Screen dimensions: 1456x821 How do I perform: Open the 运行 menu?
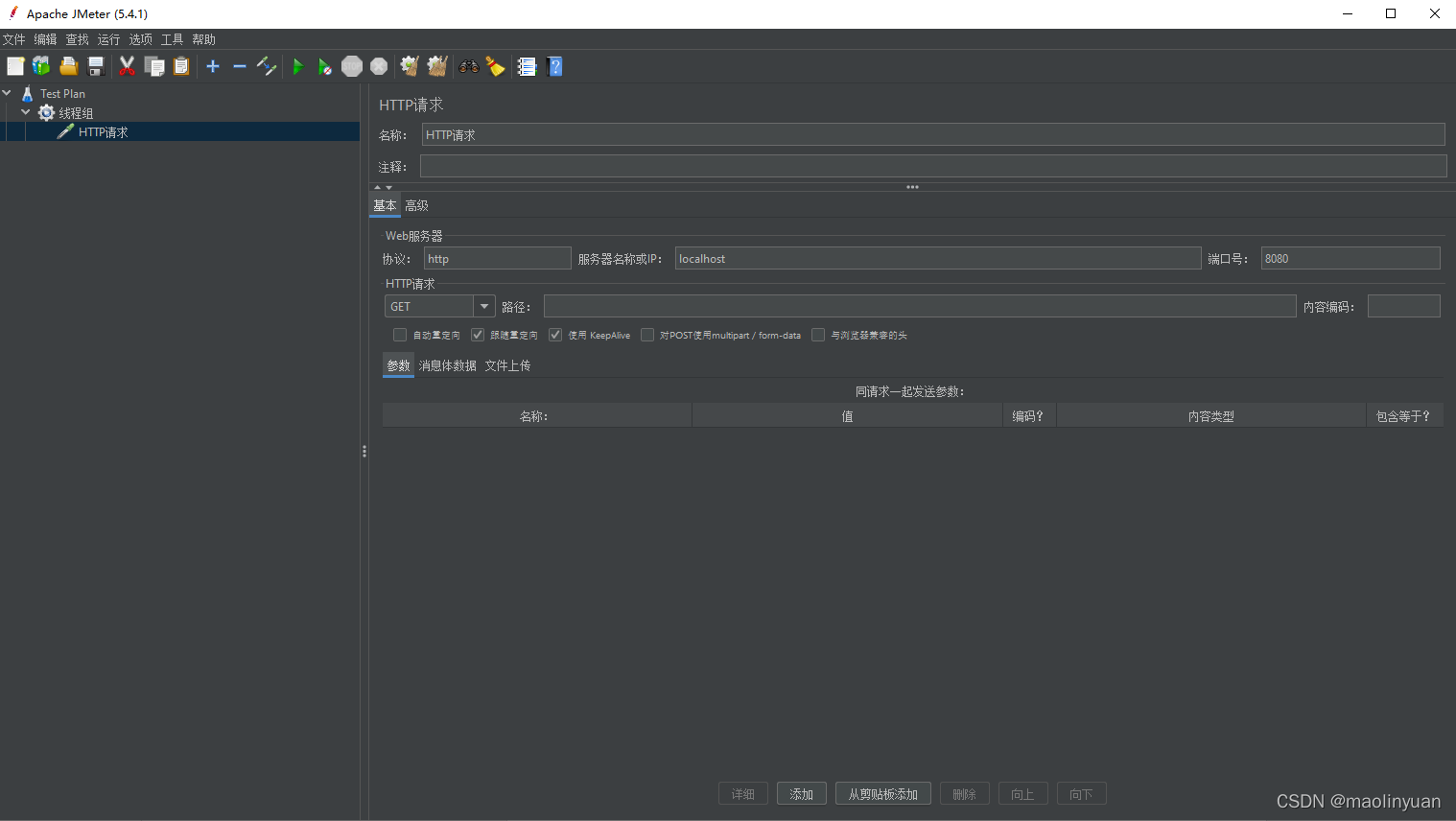pos(108,39)
